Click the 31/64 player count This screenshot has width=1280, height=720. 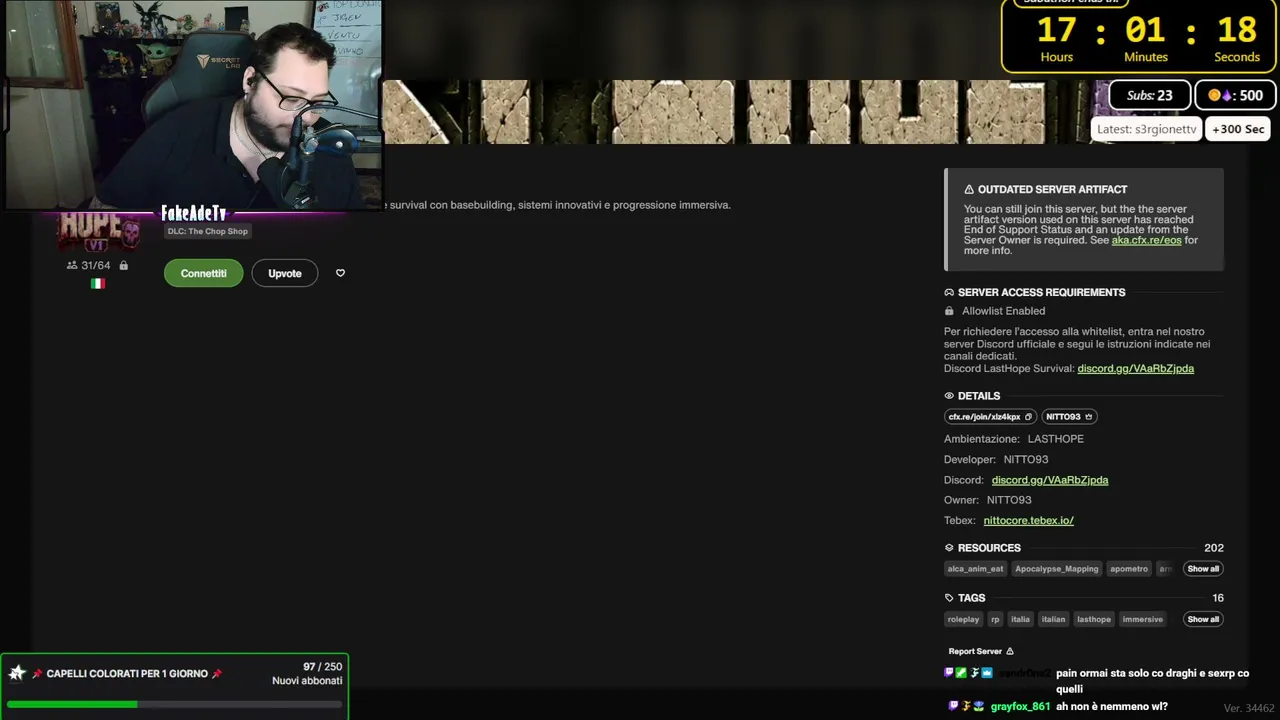pyautogui.click(x=96, y=265)
